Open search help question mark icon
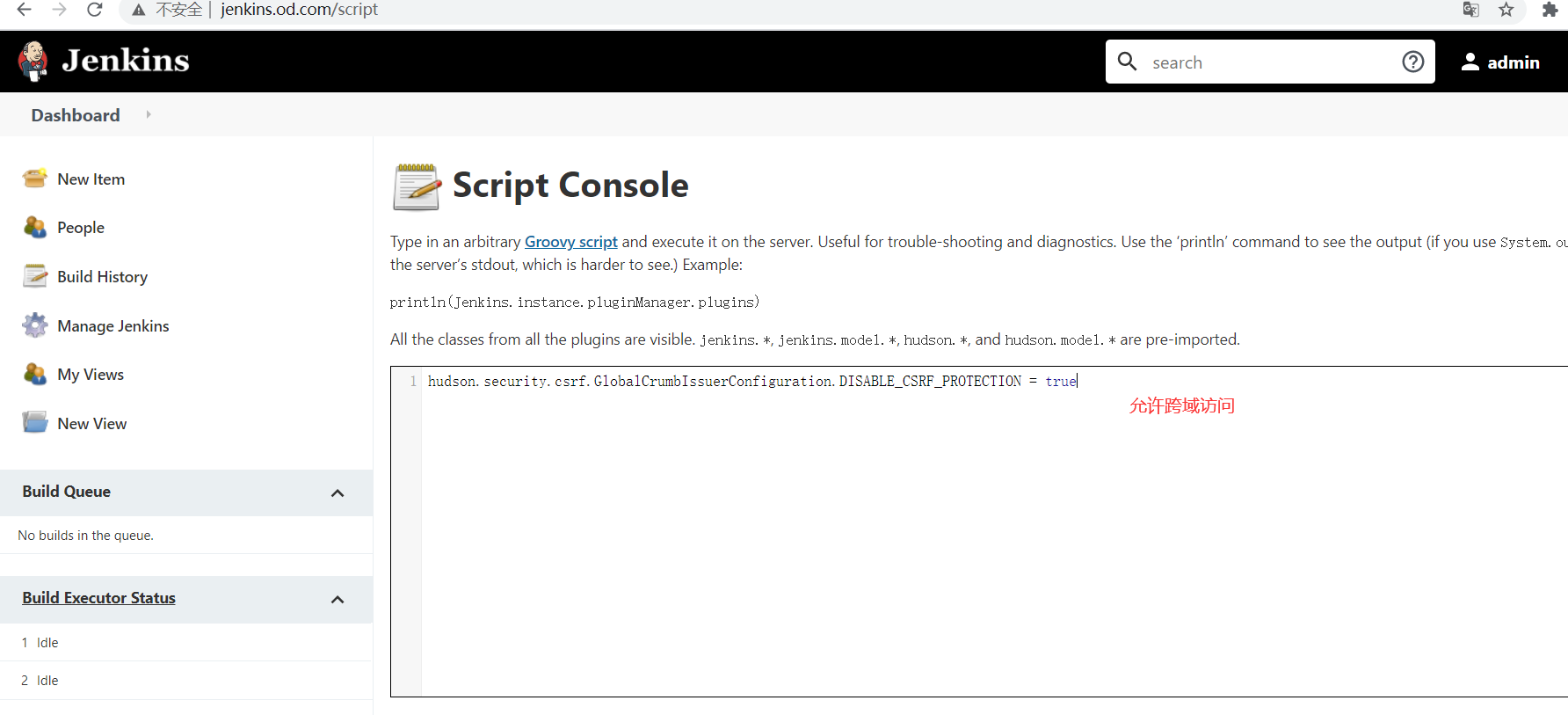1568x715 pixels. [x=1413, y=62]
